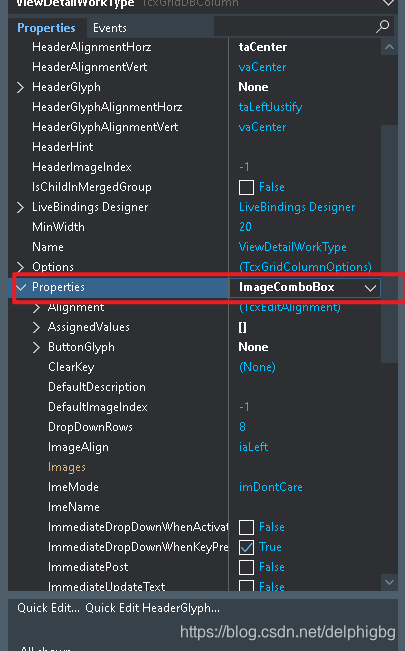Click the Quick Edit HeaderGlyph... link

pyautogui.click(x=152, y=608)
